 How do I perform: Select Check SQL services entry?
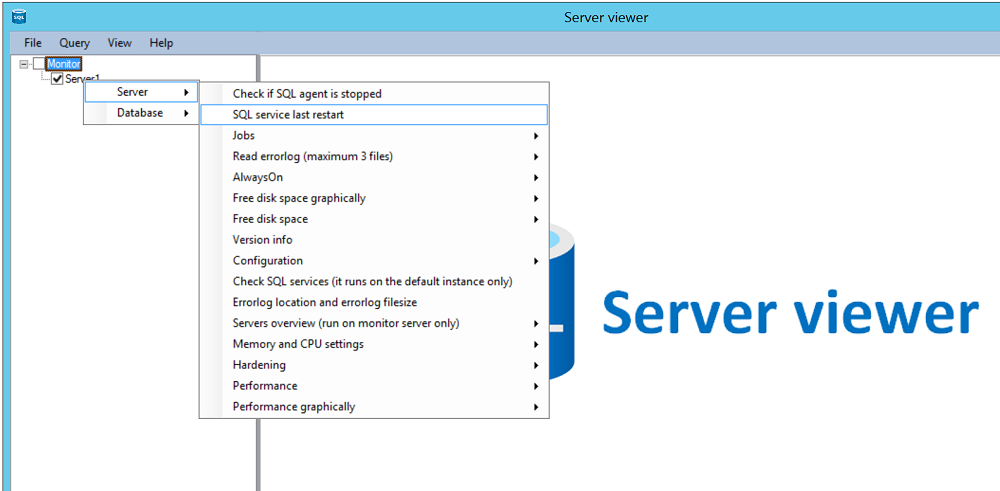pyautogui.click(x=373, y=281)
